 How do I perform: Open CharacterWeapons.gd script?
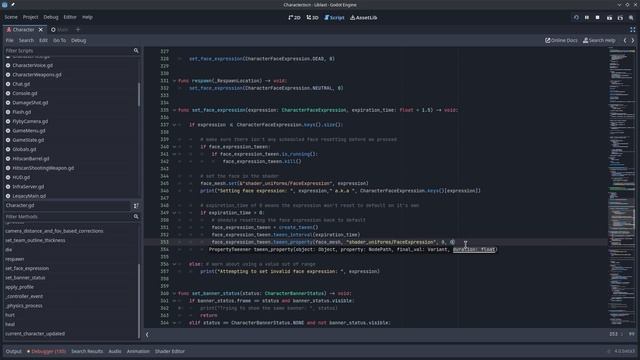point(37,75)
